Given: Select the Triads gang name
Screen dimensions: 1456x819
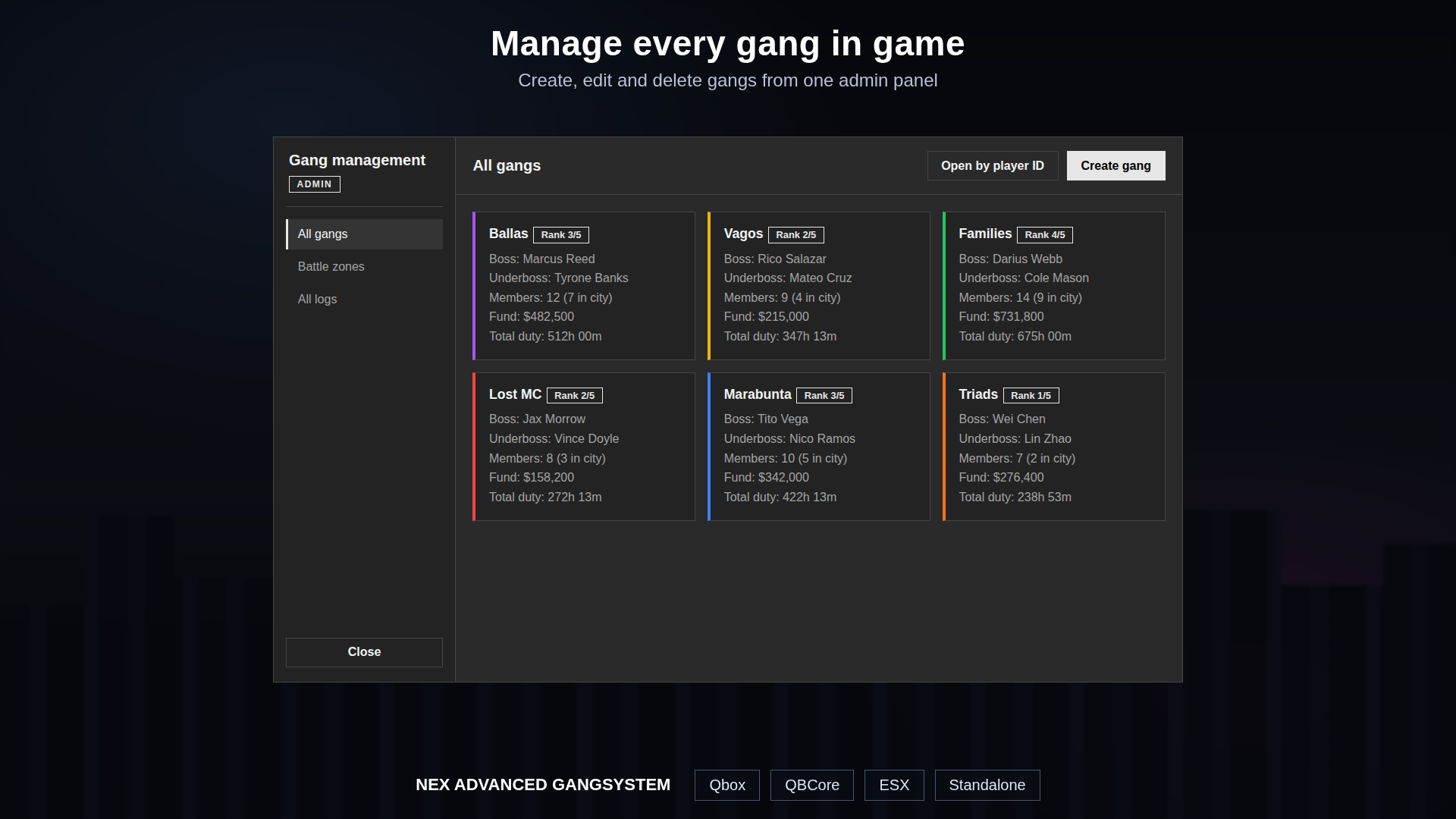Looking at the screenshot, I should tap(978, 394).
